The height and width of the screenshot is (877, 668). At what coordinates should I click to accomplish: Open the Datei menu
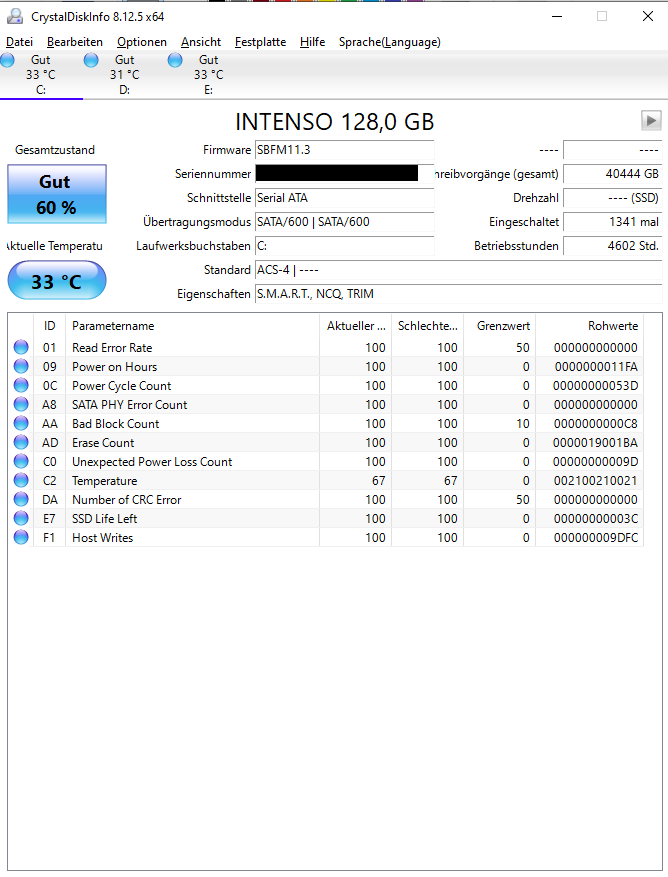pyautogui.click(x=20, y=42)
